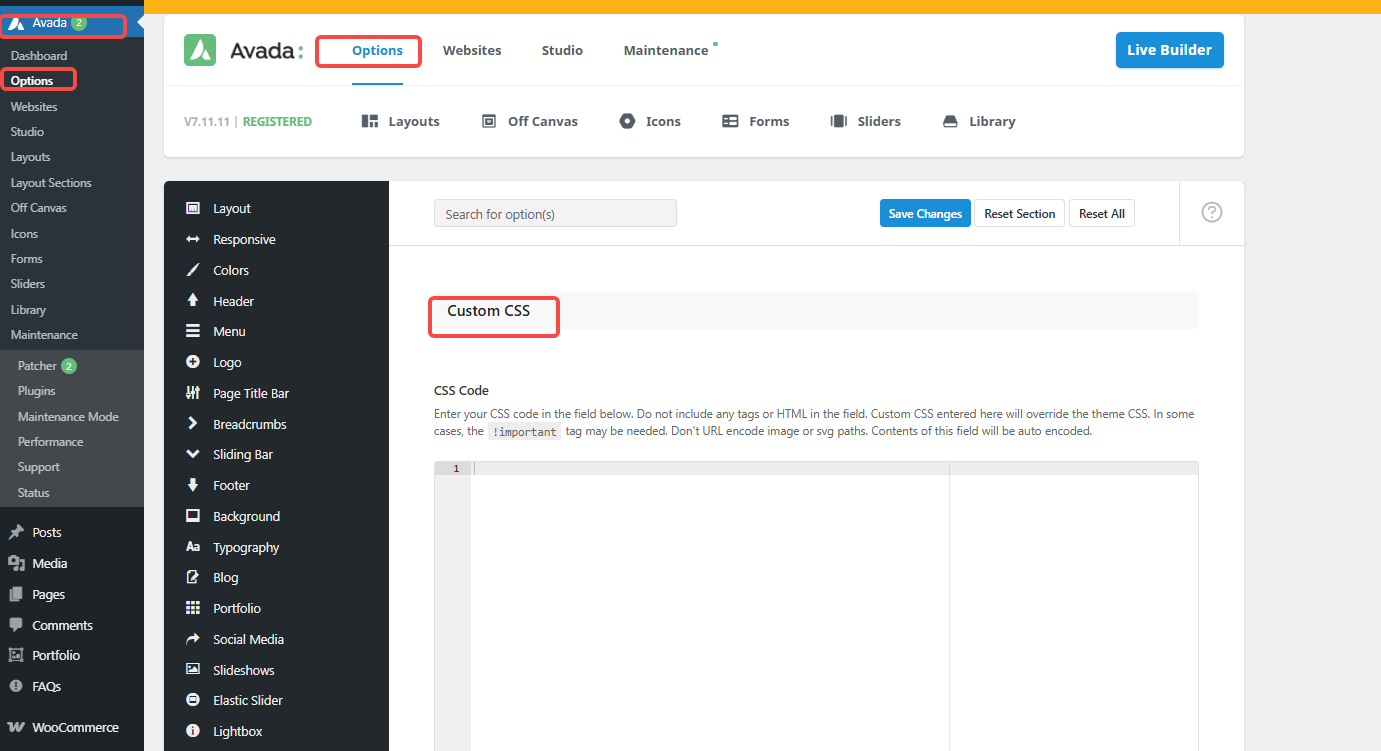The image size is (1381, 751).
Task: Click the Avada logo icon
Action: (x=200, y=50)
